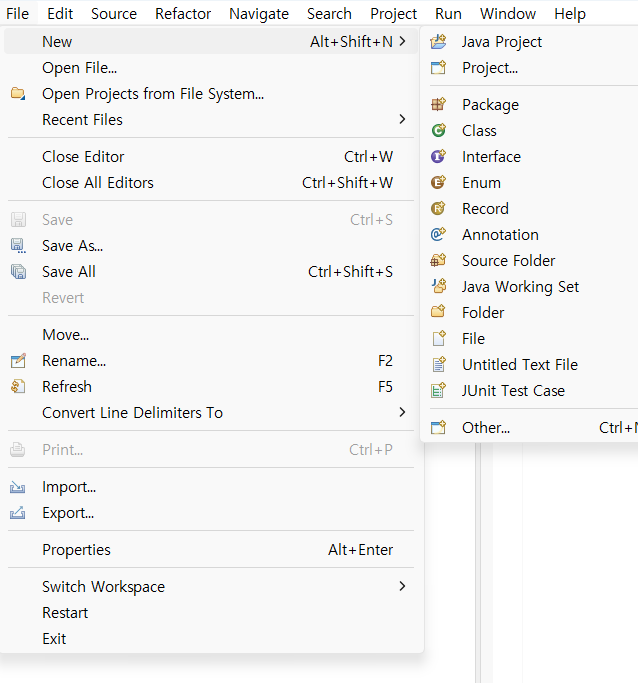Click the Refresh icon
The image size is (638, 683).
[18, 387]
